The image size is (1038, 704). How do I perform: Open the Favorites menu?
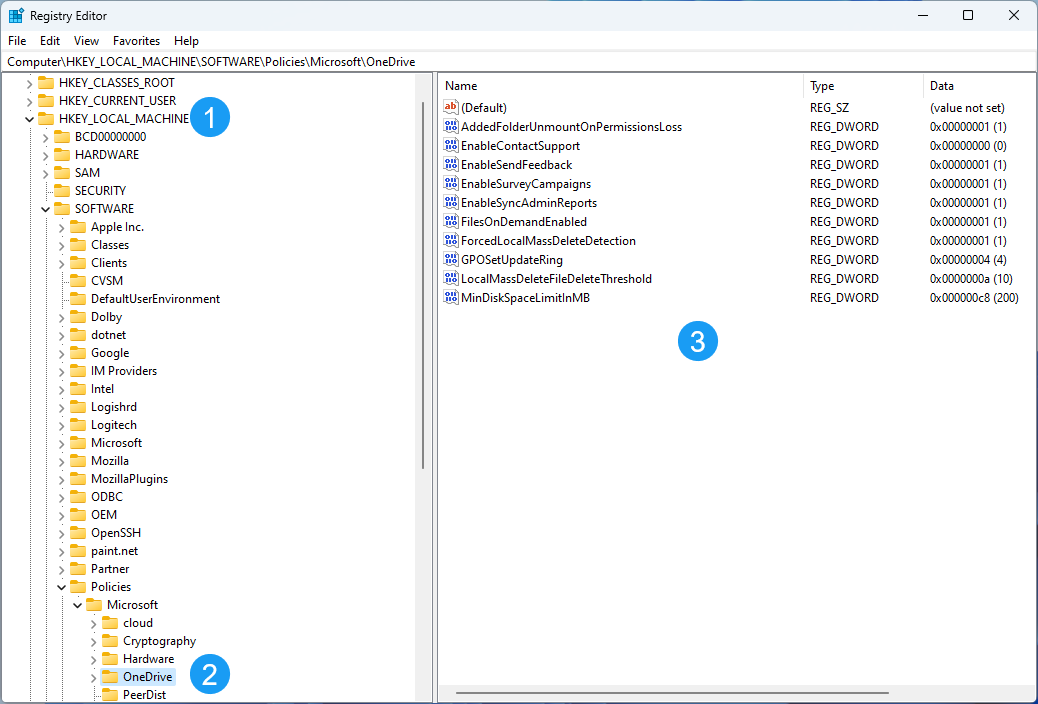tap(136, 41)
